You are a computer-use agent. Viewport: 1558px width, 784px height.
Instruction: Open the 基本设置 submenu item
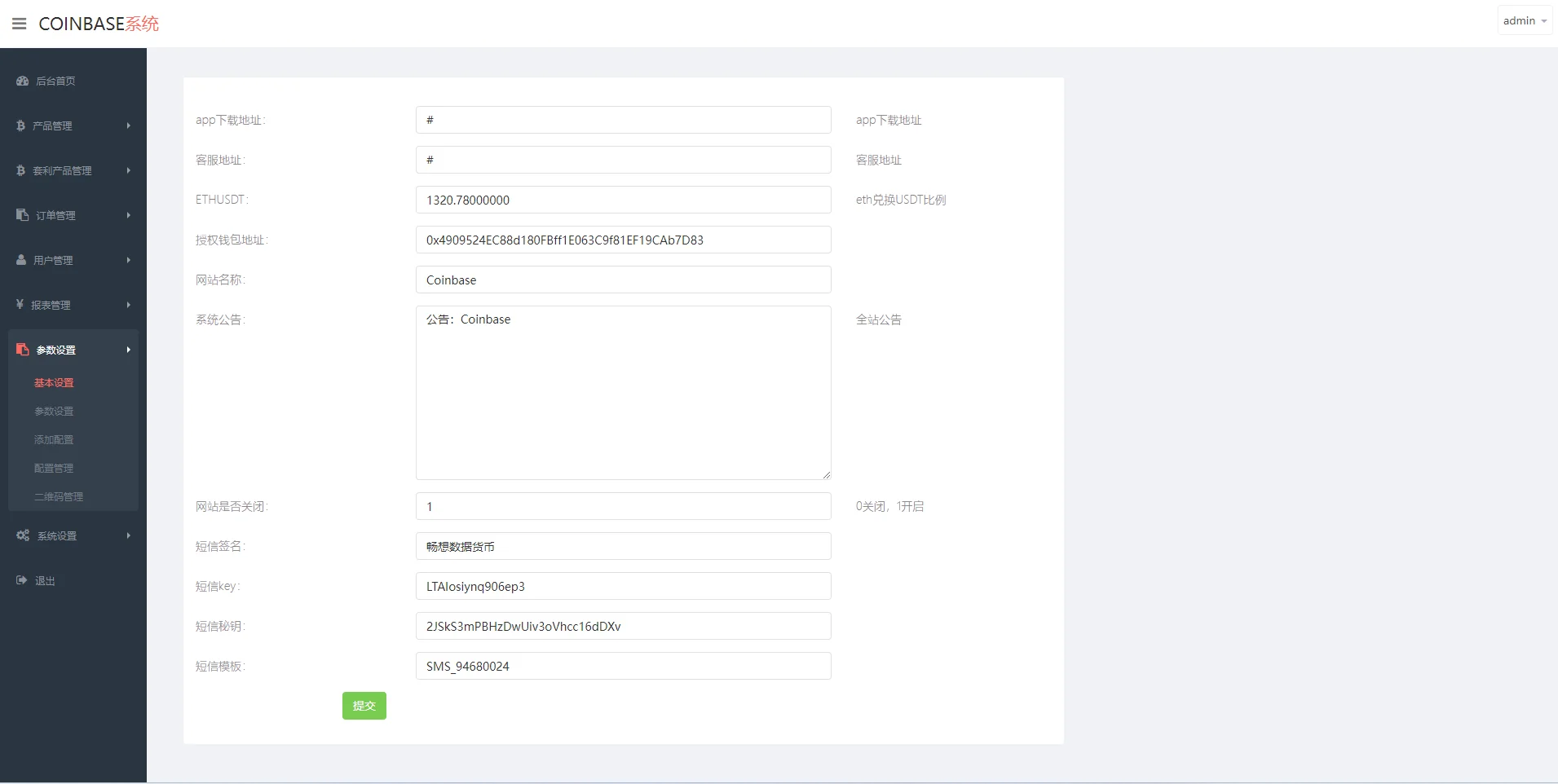tap(54, 383)
